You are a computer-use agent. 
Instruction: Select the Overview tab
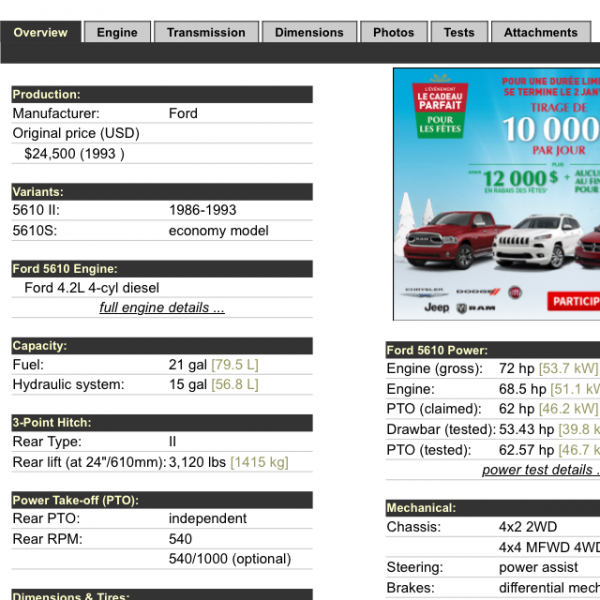(41, 32)
